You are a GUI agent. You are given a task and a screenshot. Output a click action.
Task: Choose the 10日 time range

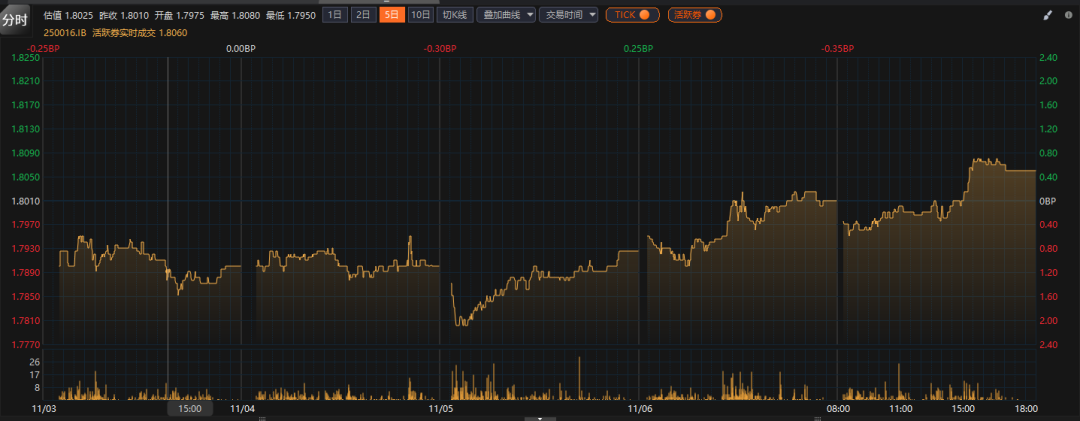[421, 15]
